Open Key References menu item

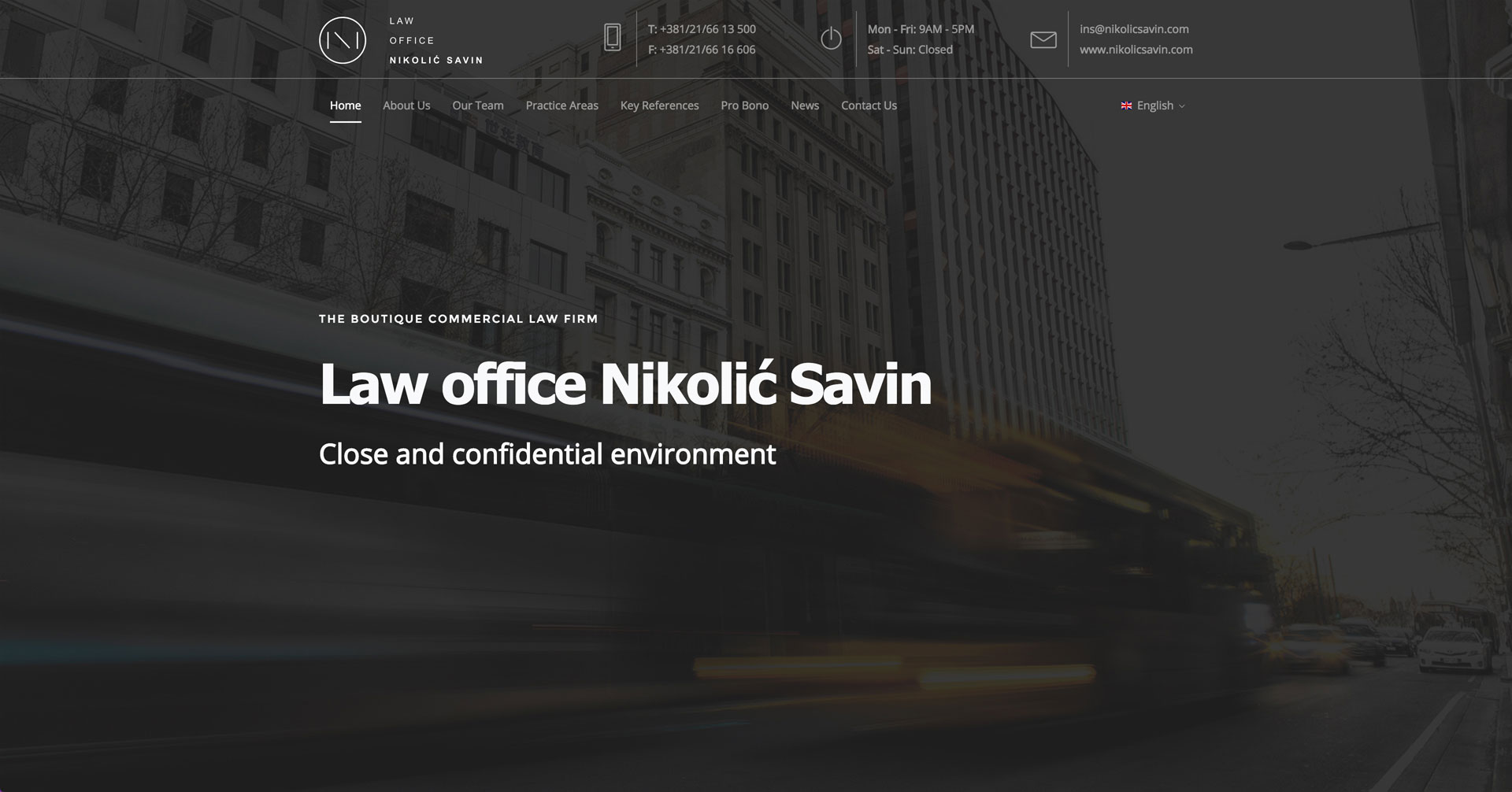coord(660,105)
